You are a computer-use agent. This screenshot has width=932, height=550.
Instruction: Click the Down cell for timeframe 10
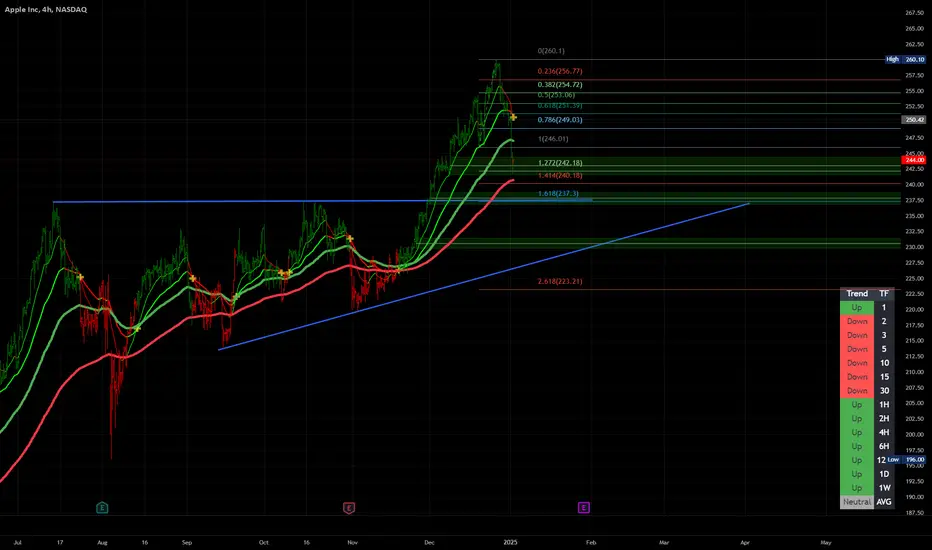857,363
